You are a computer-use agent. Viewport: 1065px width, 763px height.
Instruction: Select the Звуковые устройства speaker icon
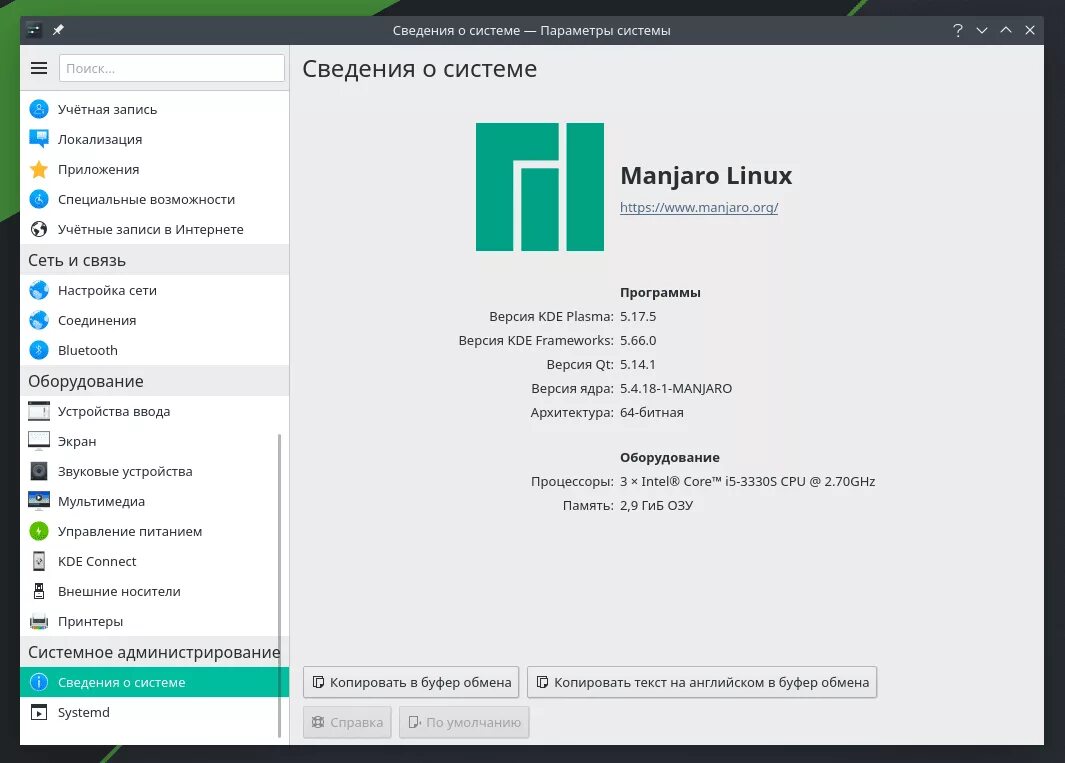click(x=39, y=471)
